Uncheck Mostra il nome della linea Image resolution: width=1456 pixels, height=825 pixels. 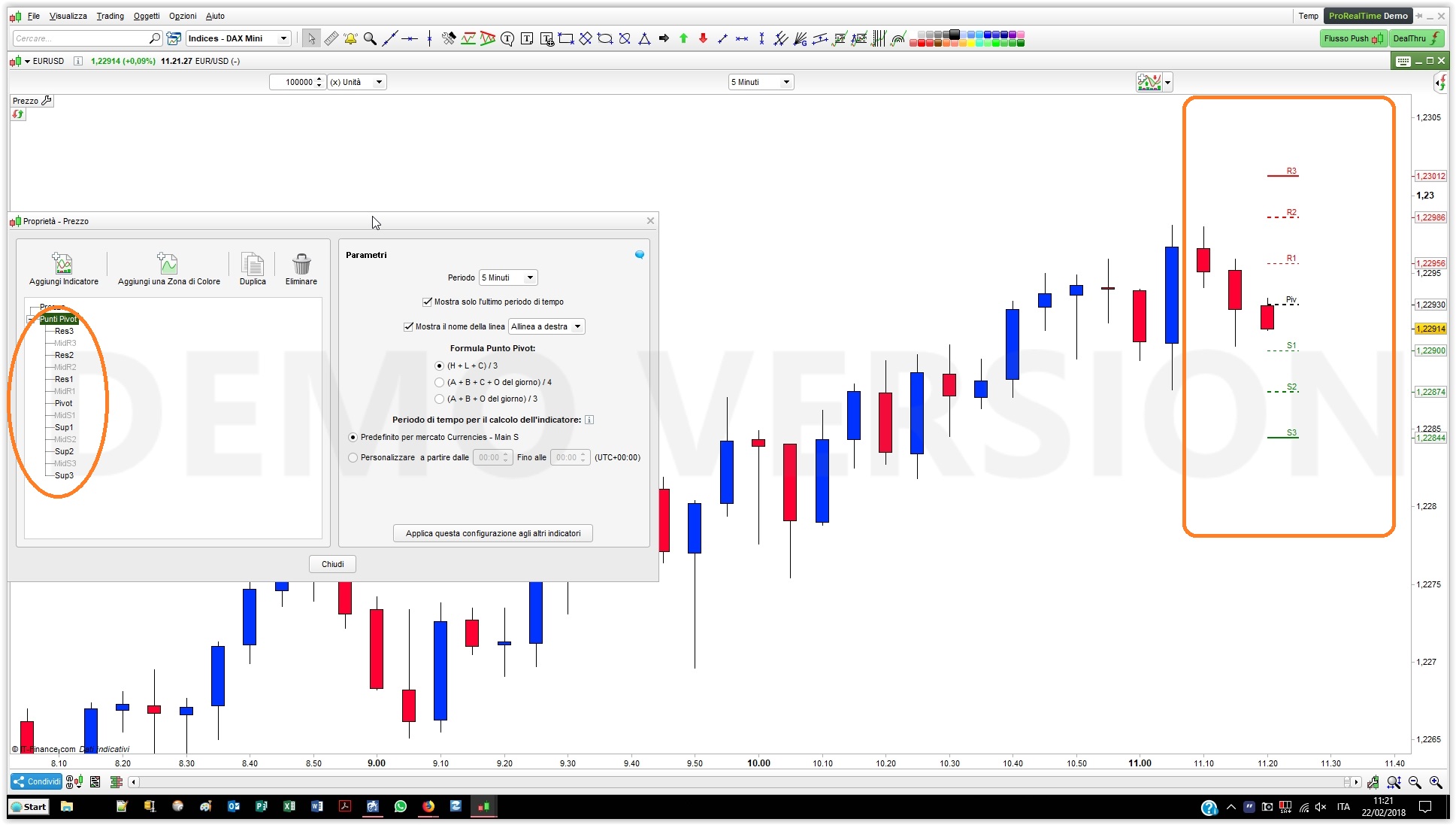409,326
